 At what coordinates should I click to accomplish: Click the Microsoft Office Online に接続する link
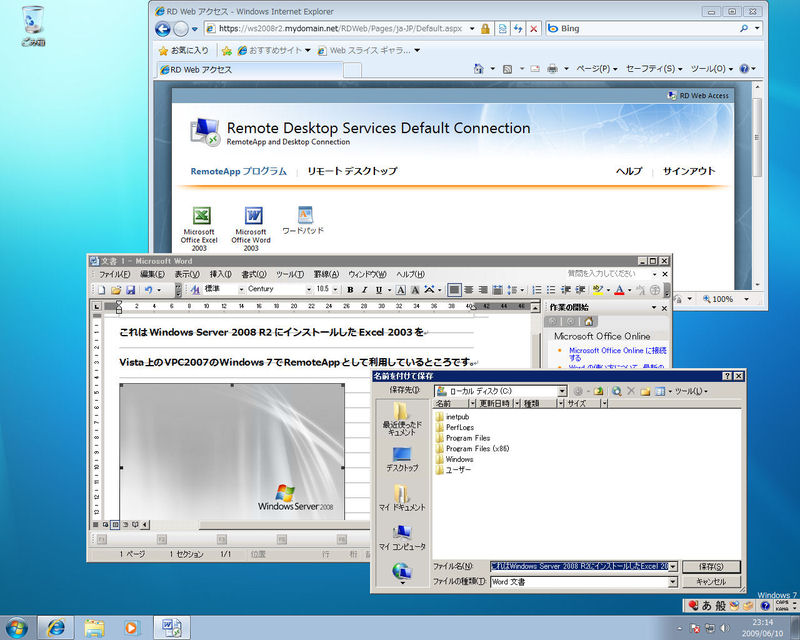(617, 354)
